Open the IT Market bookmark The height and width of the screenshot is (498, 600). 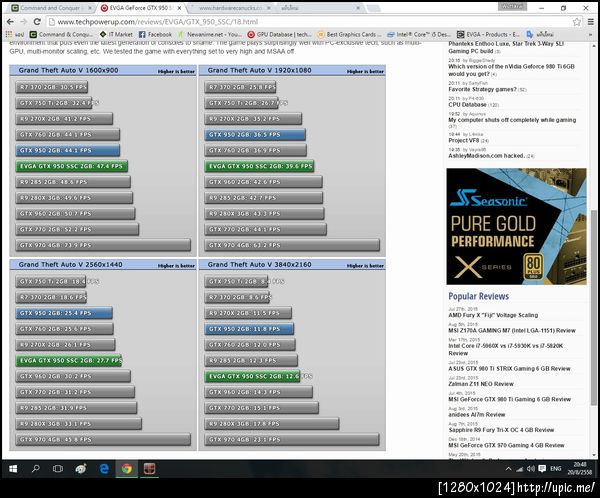click(116, 34)
